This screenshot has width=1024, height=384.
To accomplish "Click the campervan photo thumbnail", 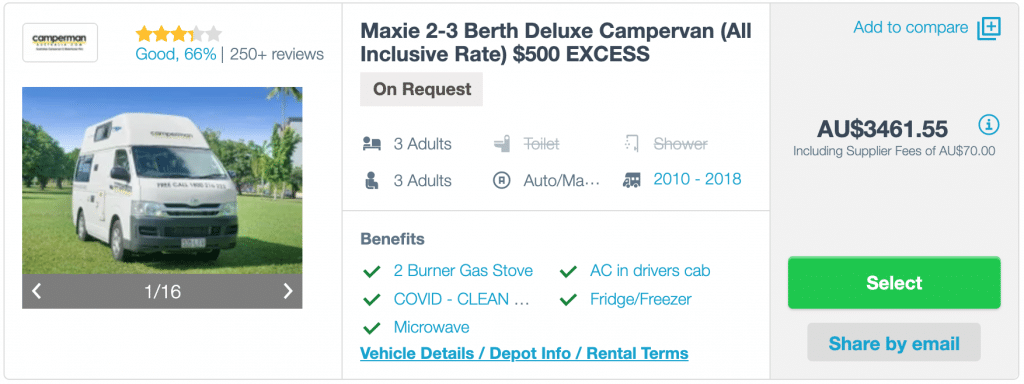I will (162, 181).
